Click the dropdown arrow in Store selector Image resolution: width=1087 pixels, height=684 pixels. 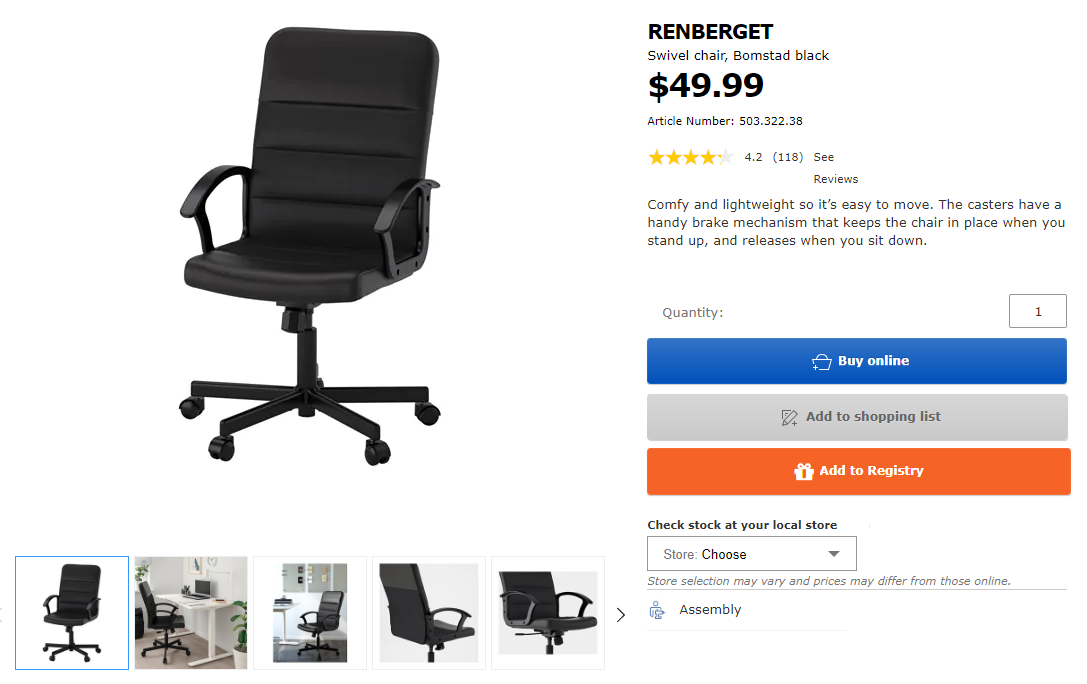click(x=834, y=554)
